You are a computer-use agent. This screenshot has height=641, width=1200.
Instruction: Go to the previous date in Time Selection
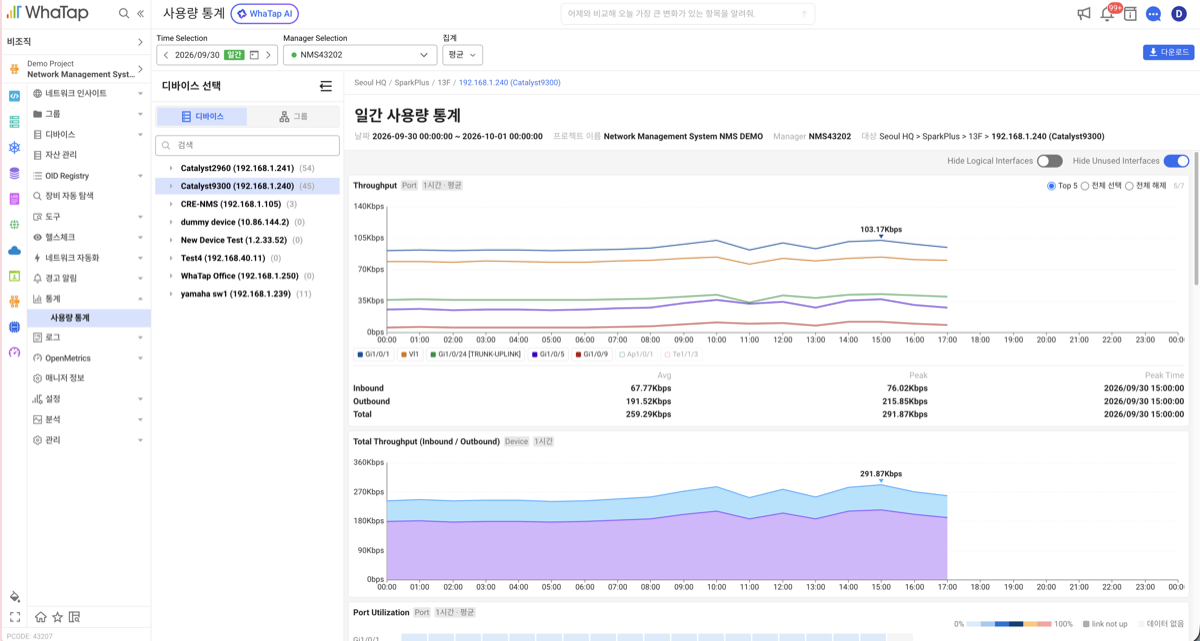(166, 55)
